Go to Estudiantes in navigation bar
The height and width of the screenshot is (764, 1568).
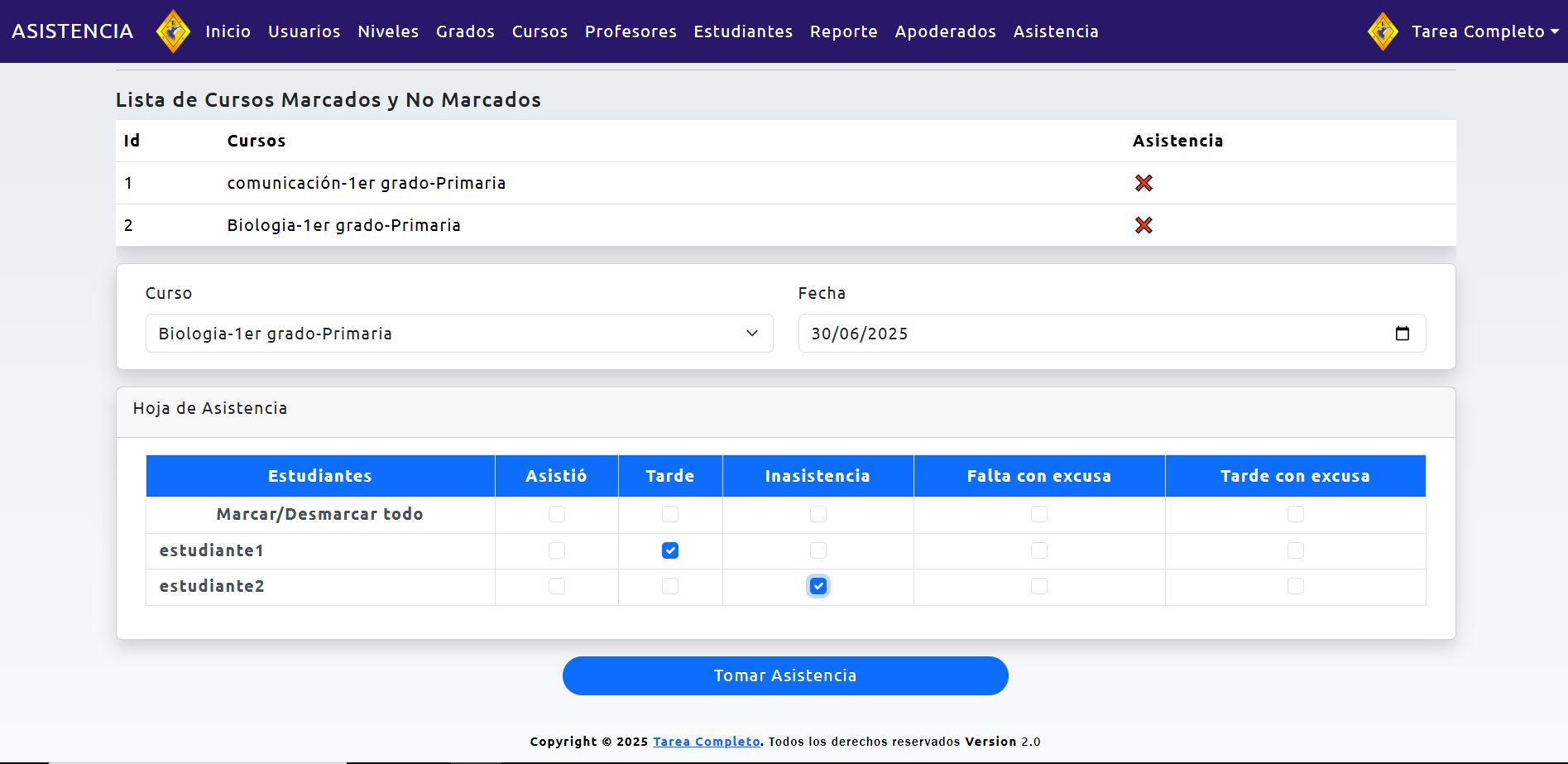pyautogui.click(x=743, y=31)
